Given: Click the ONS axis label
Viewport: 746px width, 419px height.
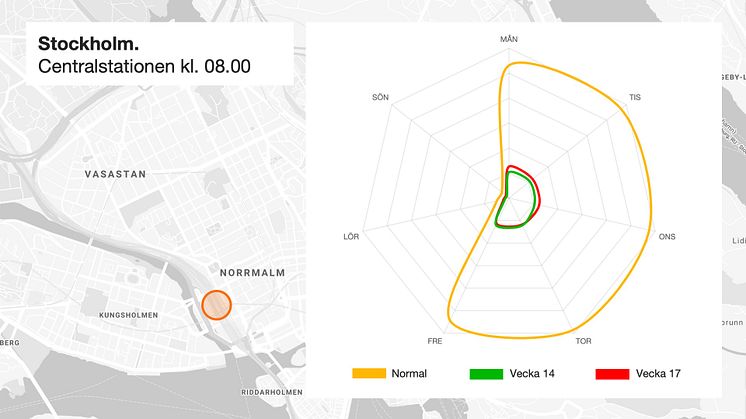Looking at the screenshot, I should 667,236.
